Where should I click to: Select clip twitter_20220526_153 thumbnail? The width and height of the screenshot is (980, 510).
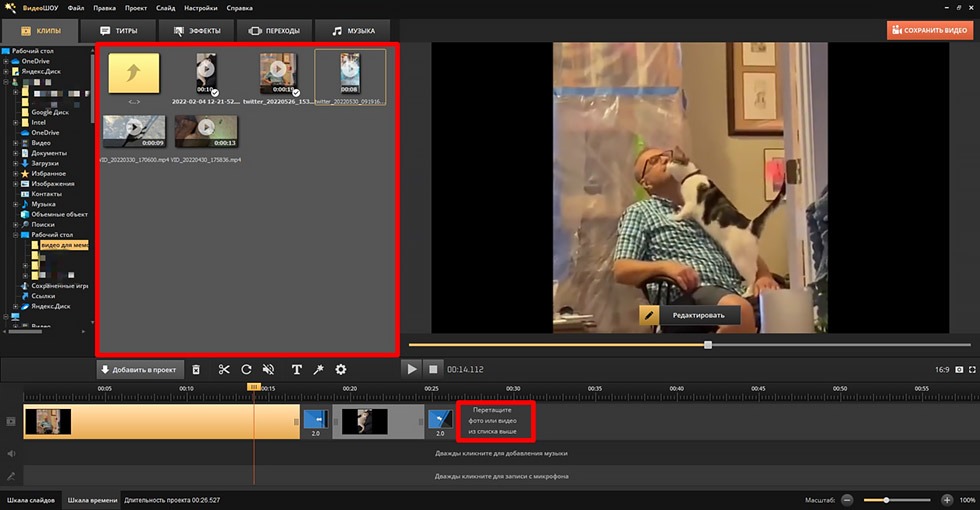tap(279, 74)
